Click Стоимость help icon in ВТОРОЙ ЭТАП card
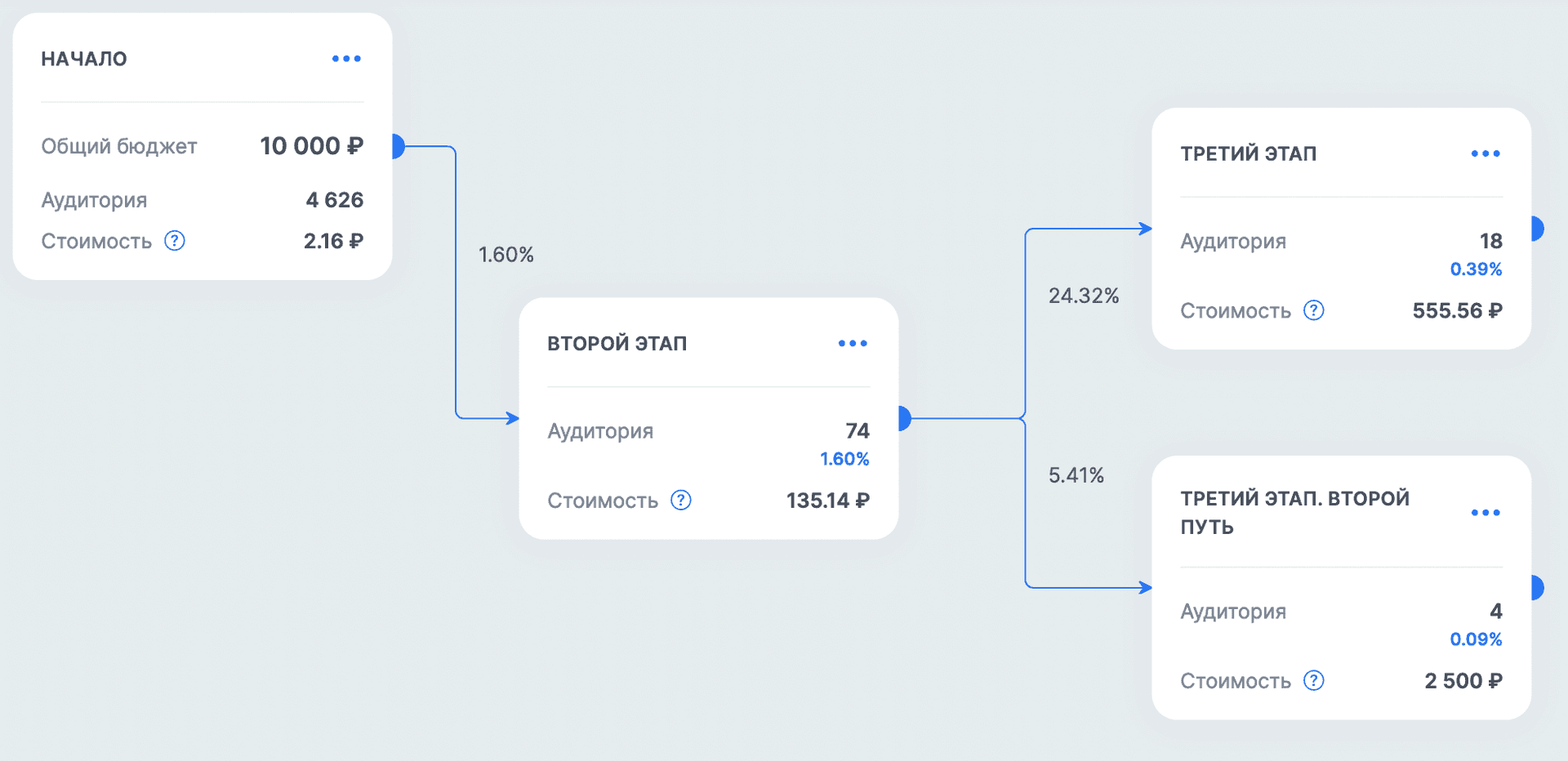This screenshot has height=761, width=1568. click(x=681, y=501)
